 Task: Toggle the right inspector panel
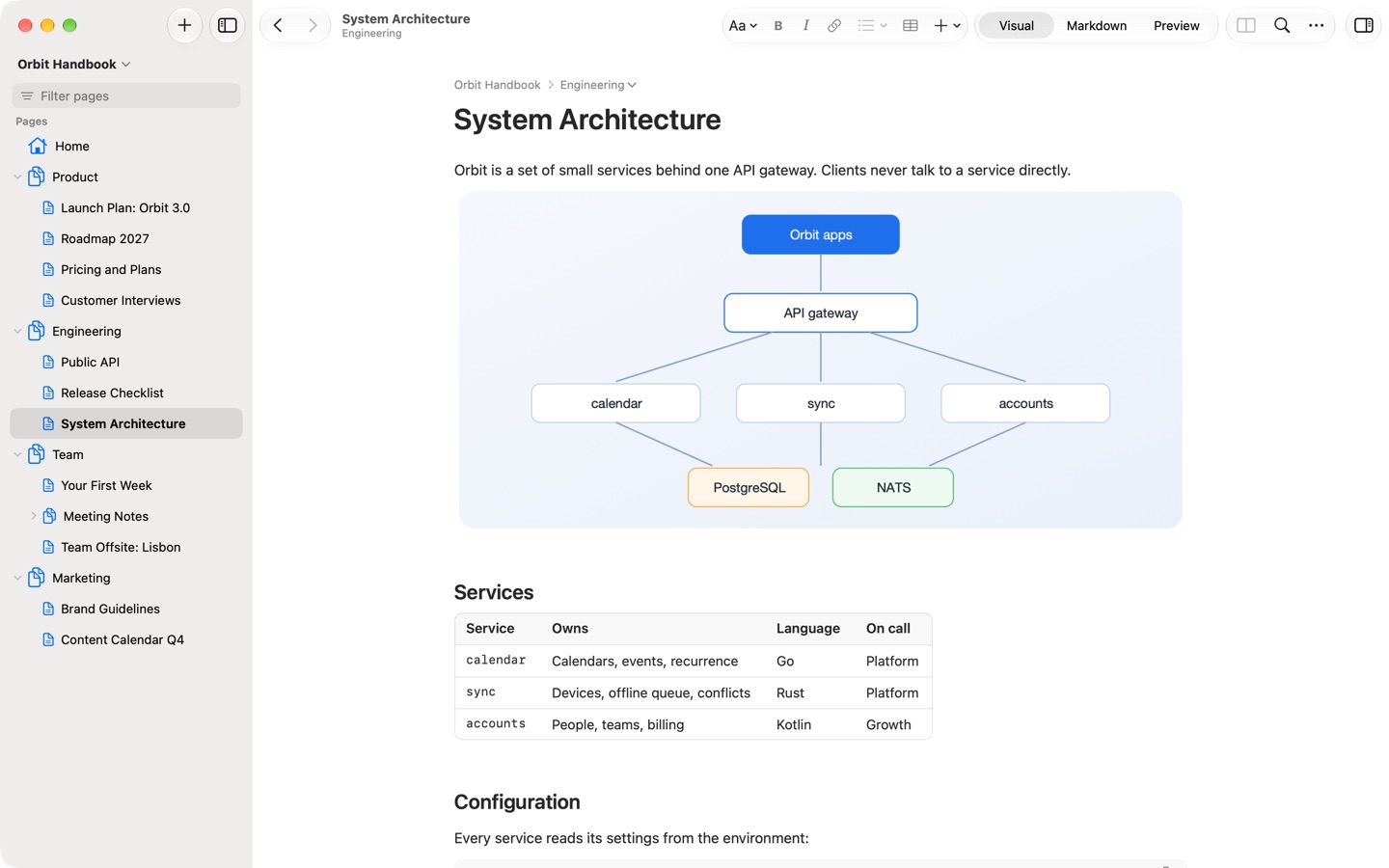pos(1364,26)
